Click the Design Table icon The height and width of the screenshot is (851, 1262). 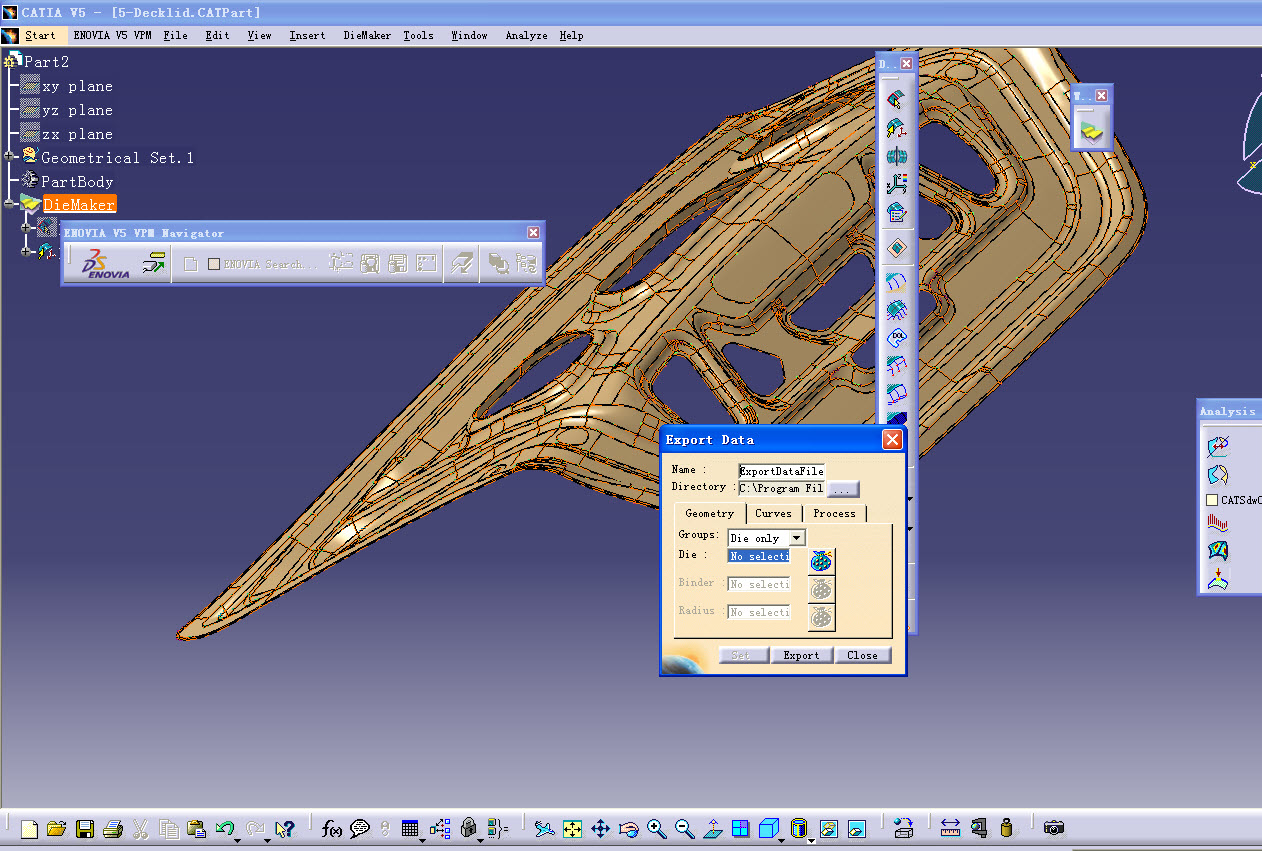point(410,828)
